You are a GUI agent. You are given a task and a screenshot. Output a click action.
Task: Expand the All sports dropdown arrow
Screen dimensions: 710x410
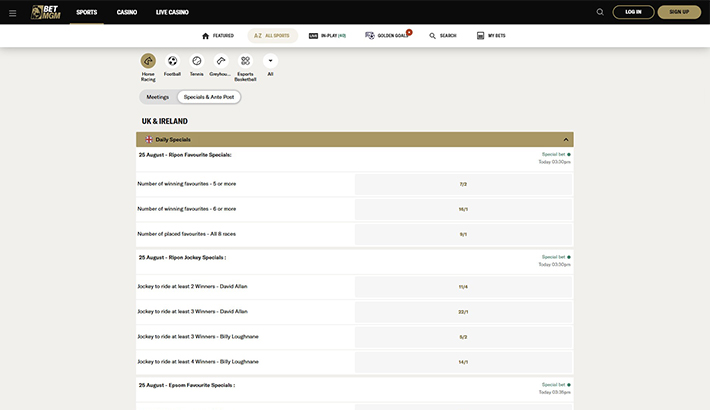click(270, 61)
